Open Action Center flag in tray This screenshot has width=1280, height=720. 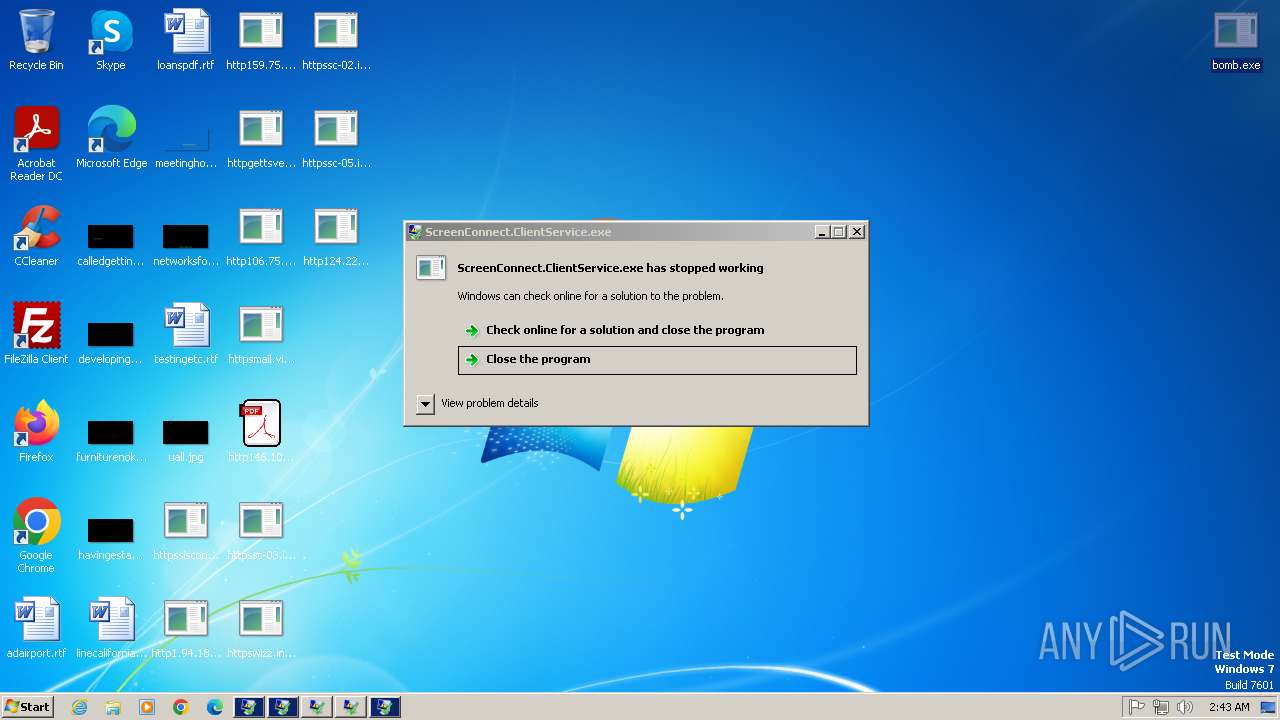1137,707
